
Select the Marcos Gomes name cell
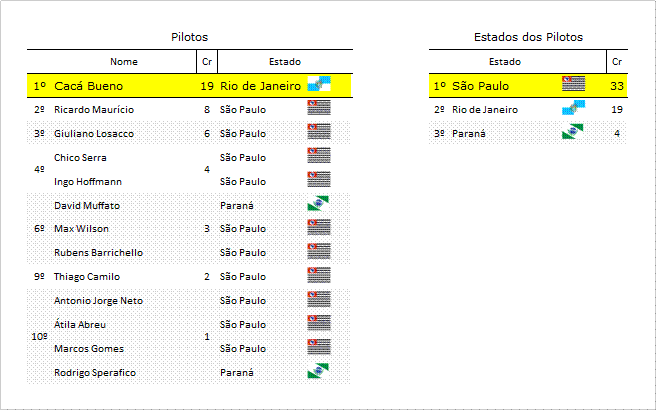point(89,349)
